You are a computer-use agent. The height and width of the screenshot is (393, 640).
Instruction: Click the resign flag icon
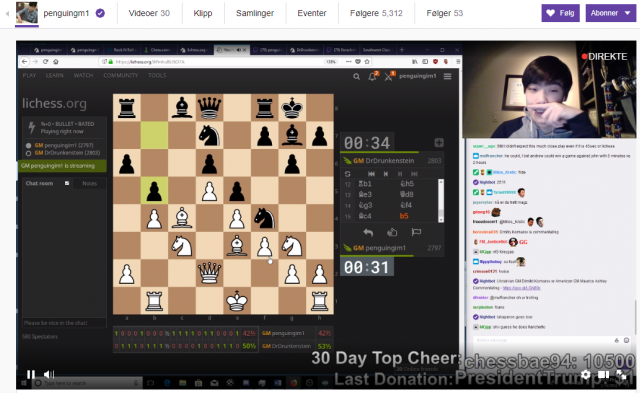(416, 232)
